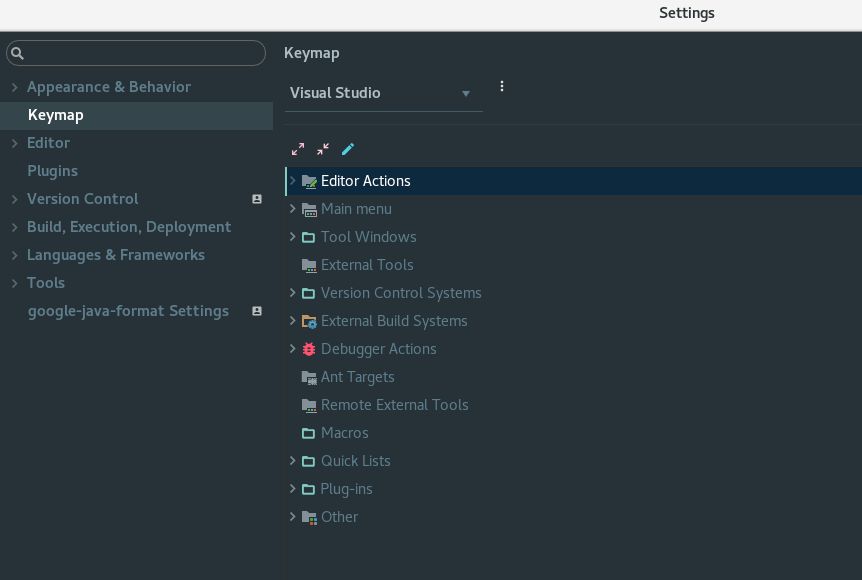
Task: Select Keymap in the settings sidebar
Action: pyautogui.click(x=136, y=115)
